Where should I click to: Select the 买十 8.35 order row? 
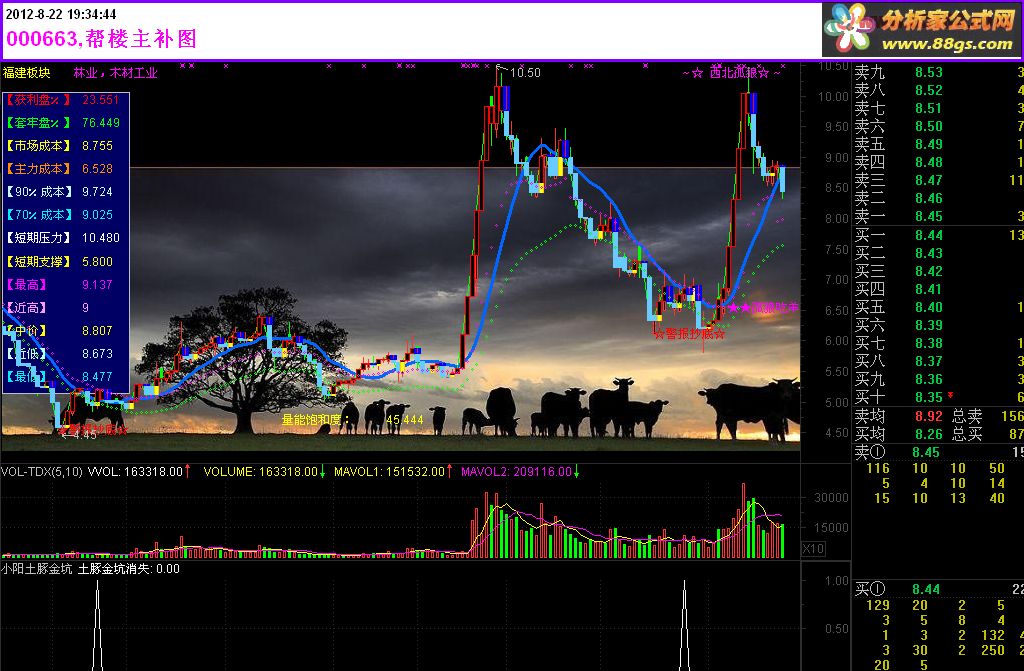938,397
